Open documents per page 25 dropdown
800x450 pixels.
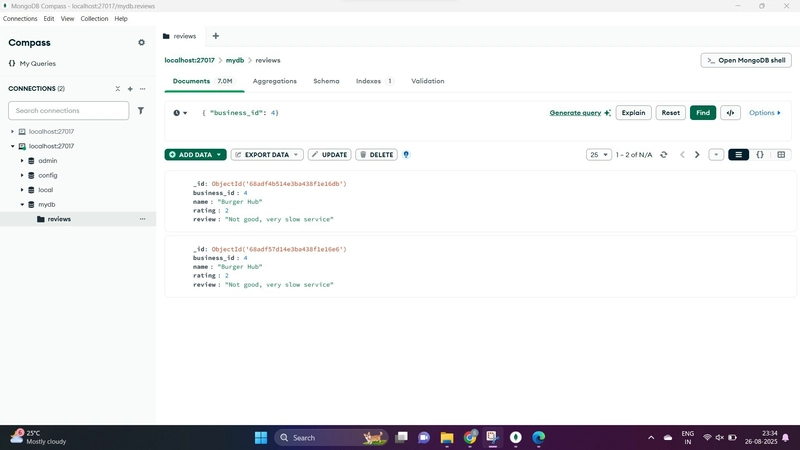(598, 155)
